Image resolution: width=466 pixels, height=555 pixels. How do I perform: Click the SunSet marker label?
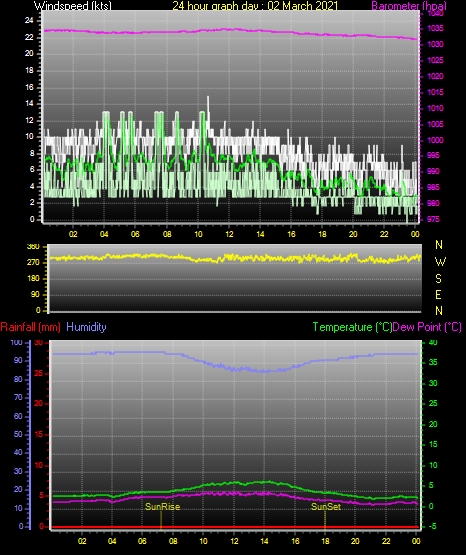pyautogui.click(x=326, y=507)
